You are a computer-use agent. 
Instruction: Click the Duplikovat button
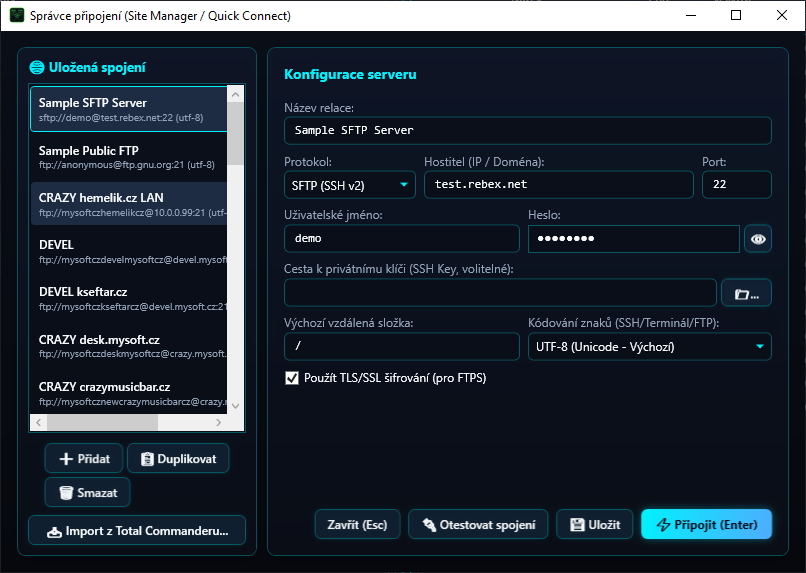point(178,458)
